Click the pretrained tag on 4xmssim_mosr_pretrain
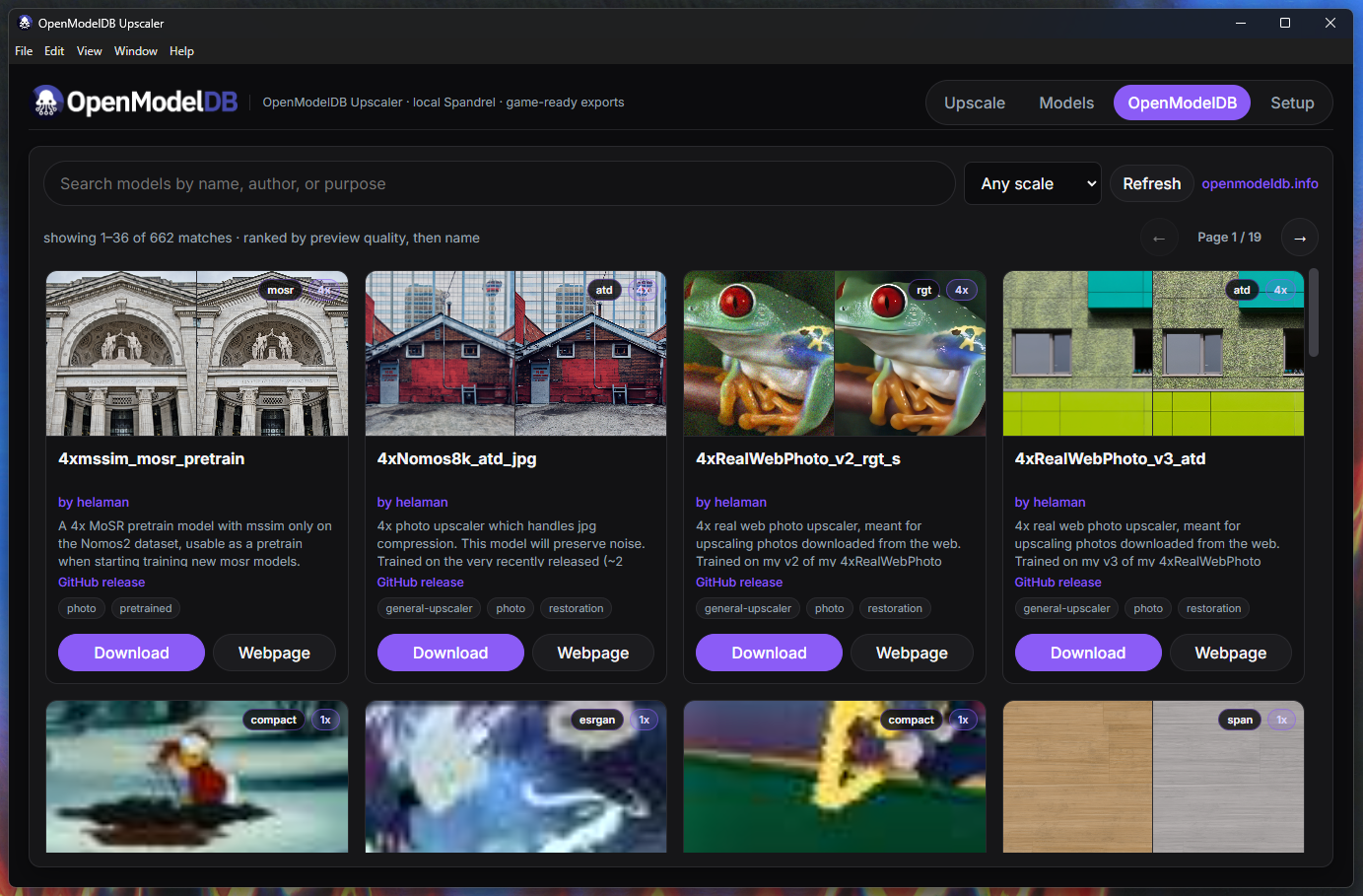 [146, 608]
